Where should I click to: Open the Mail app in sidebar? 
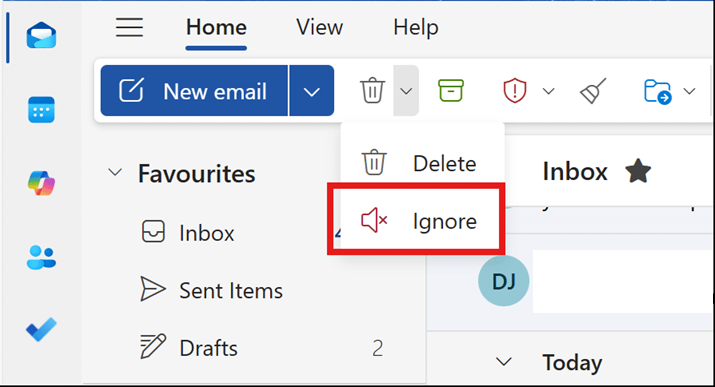point(41,35)
